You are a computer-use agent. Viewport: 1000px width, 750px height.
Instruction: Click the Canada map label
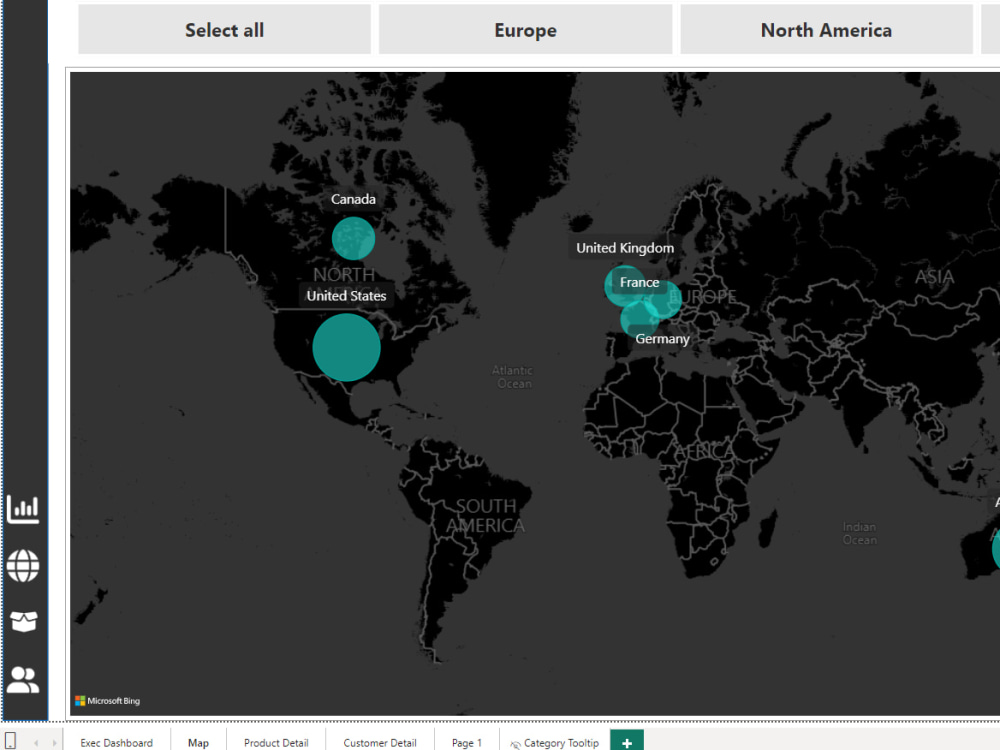353,199
